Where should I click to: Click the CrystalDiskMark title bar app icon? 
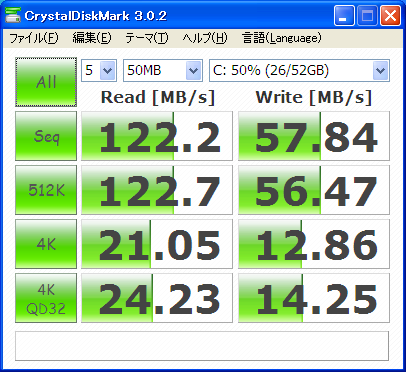(13, 15)
